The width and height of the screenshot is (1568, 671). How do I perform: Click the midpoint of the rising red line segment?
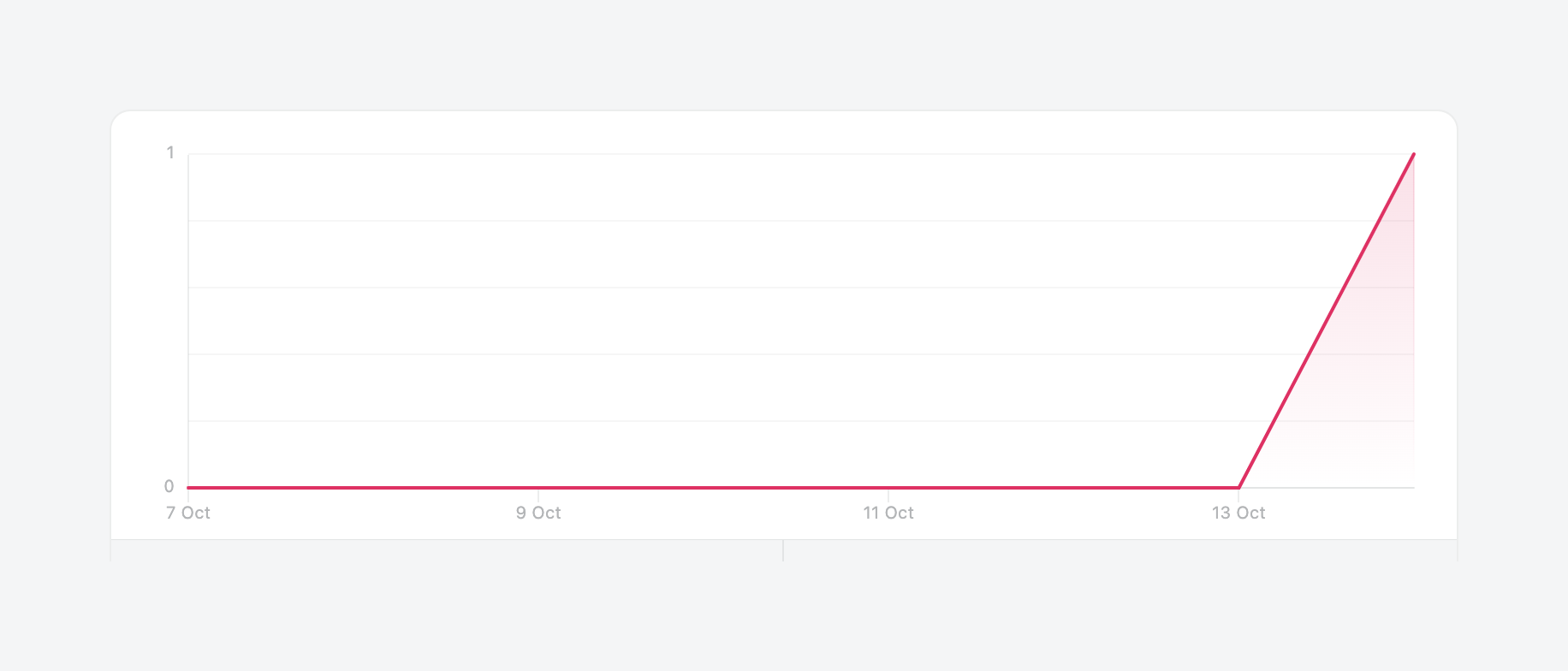pyautogui.click(x=1326, y=321)
